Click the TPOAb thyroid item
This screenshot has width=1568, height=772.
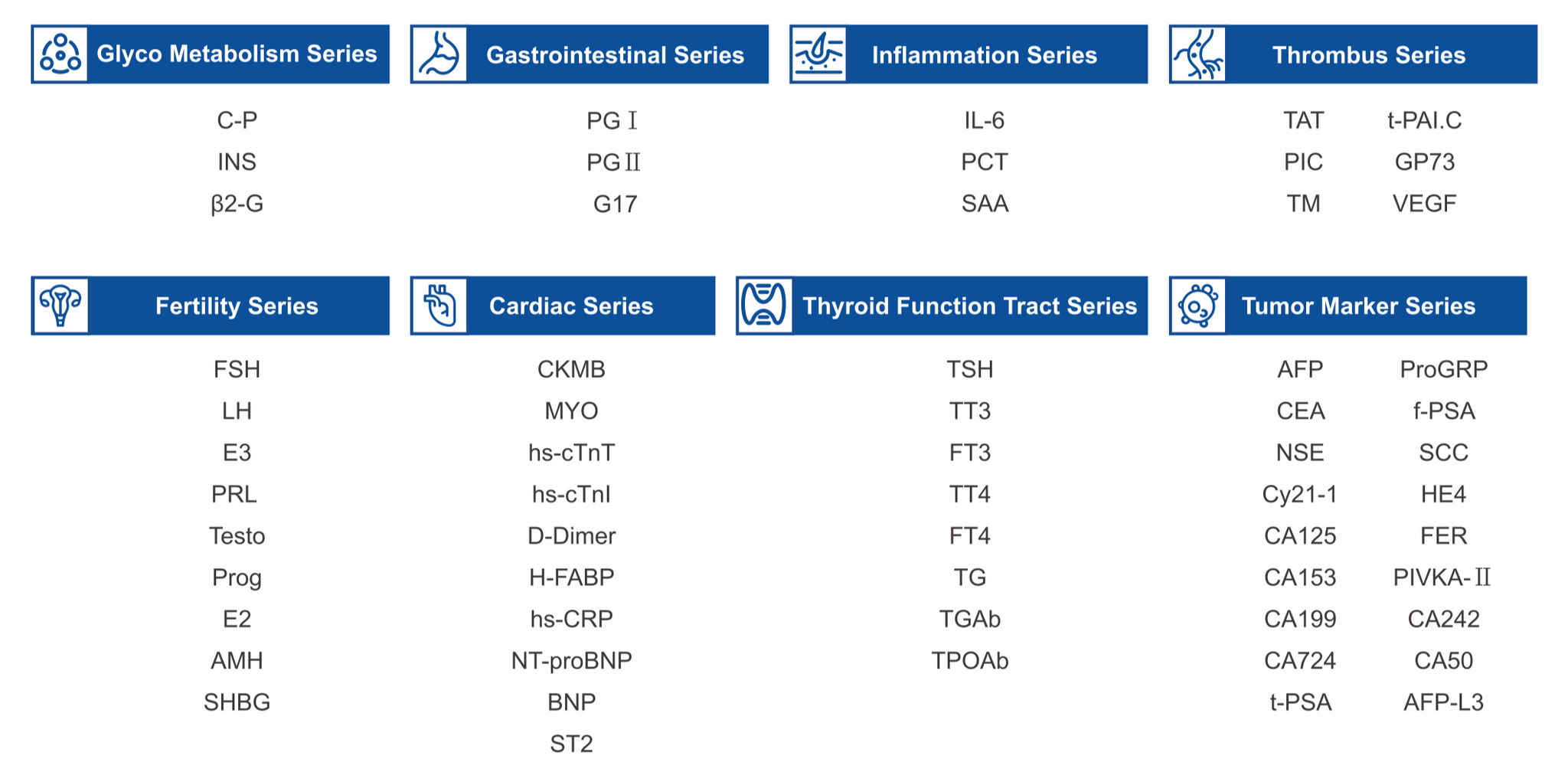[x=970, y=660]
